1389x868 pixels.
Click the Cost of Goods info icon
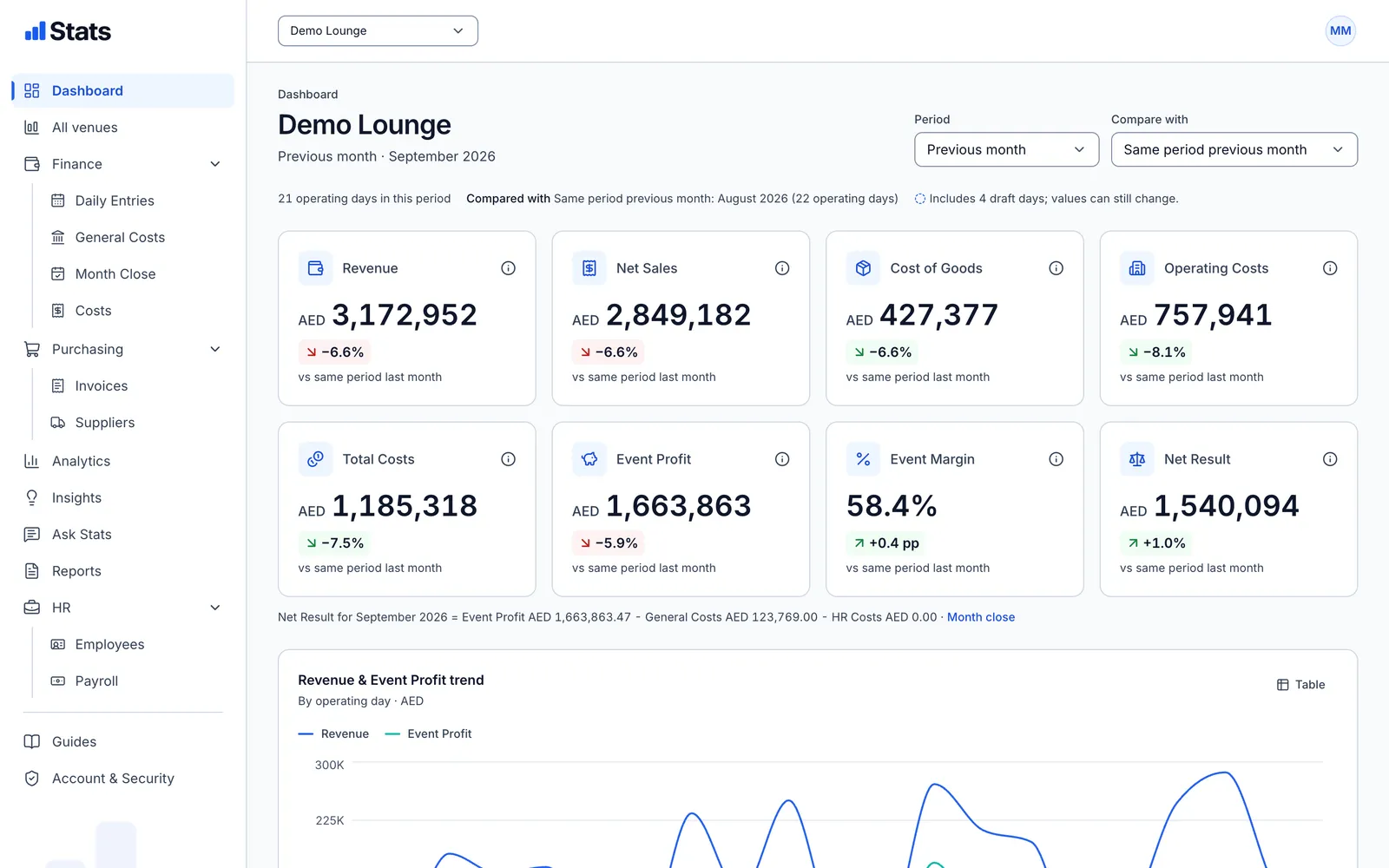click(1057, 268)
